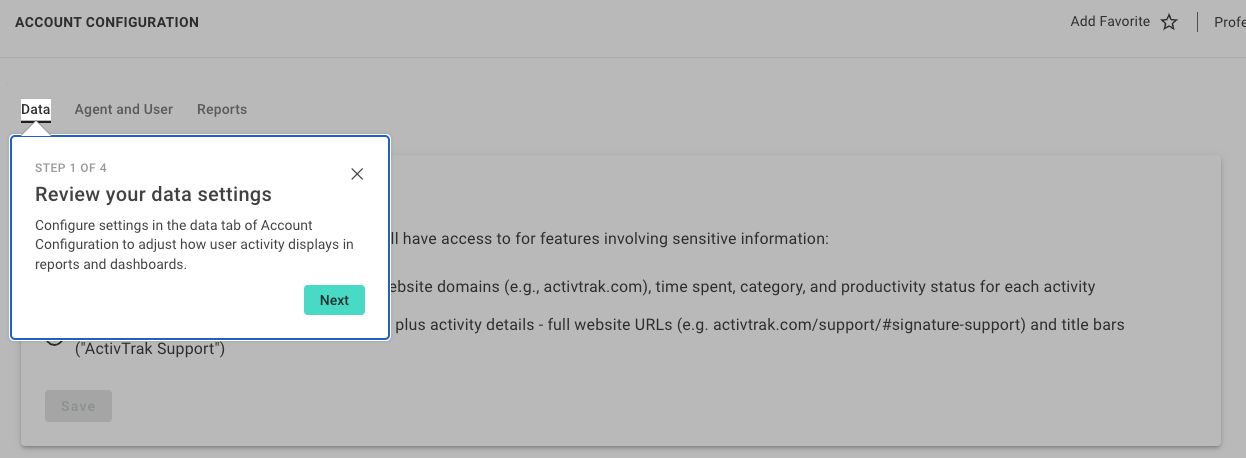Choose the option mentioning time spent and category
1246x458 pixels.
(x=742, y=287)
